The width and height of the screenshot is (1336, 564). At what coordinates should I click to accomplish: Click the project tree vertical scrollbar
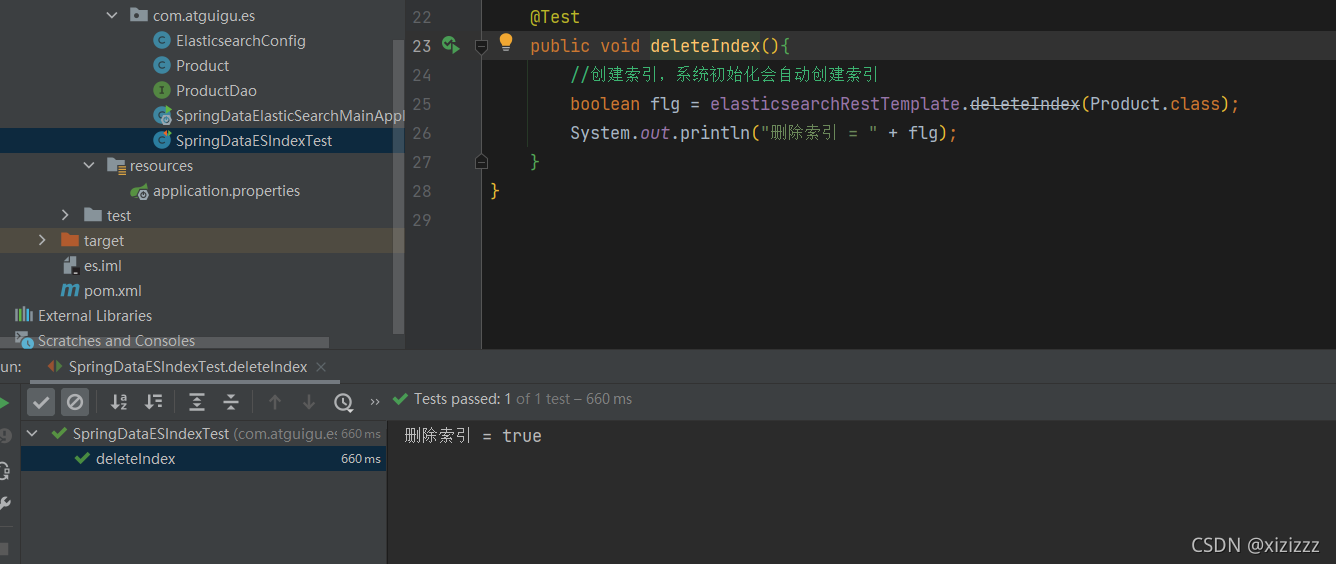[399, 185]
